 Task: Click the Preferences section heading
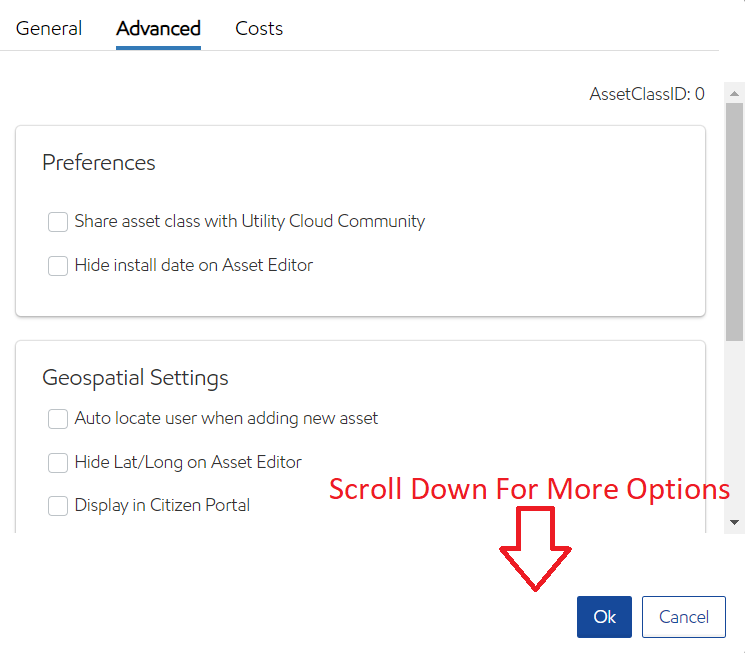99,163
